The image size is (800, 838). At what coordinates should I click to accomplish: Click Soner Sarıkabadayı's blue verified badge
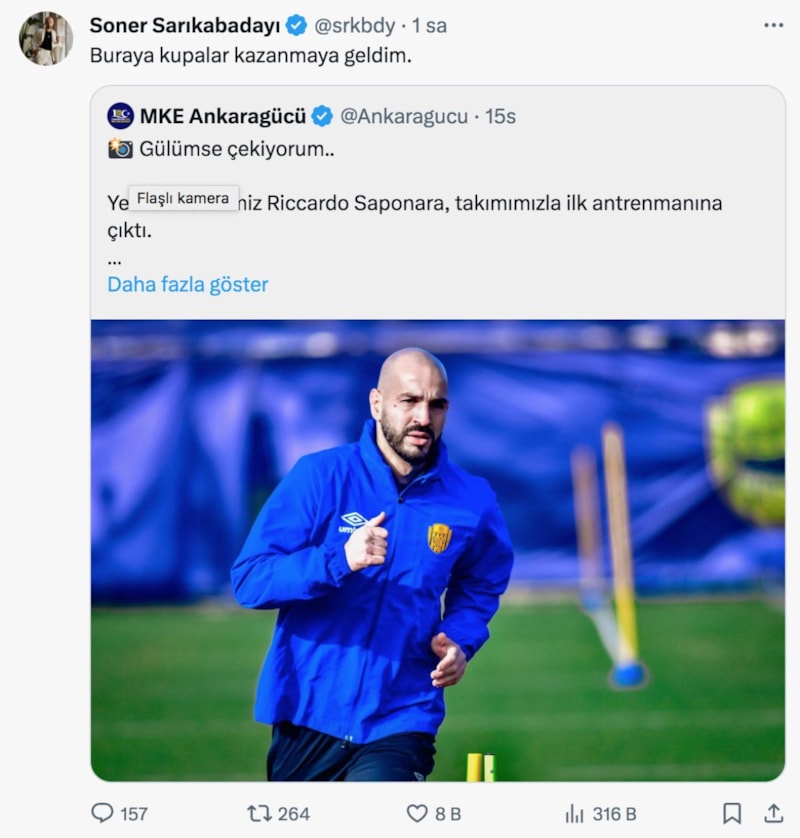(x=296, y=26)
